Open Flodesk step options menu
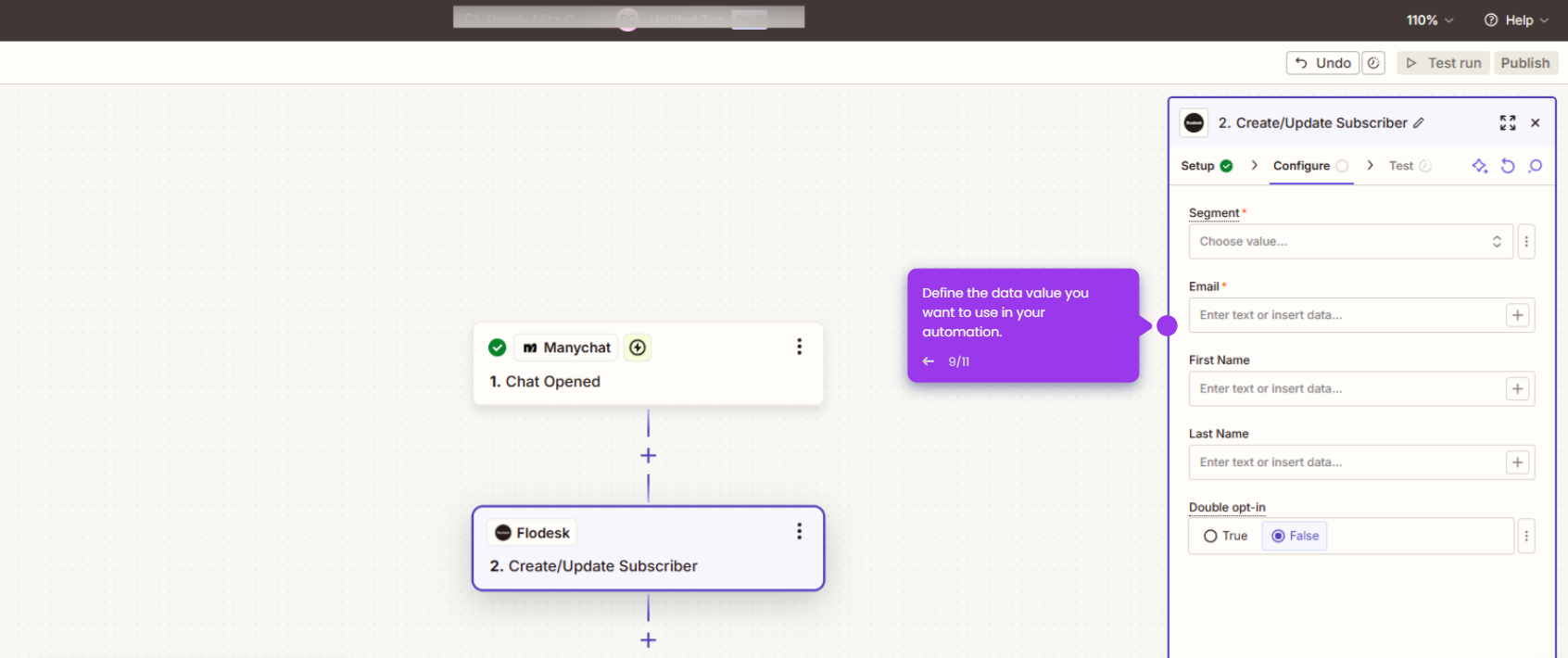This screenshot has height=658, width=1568. pos(799,531)
